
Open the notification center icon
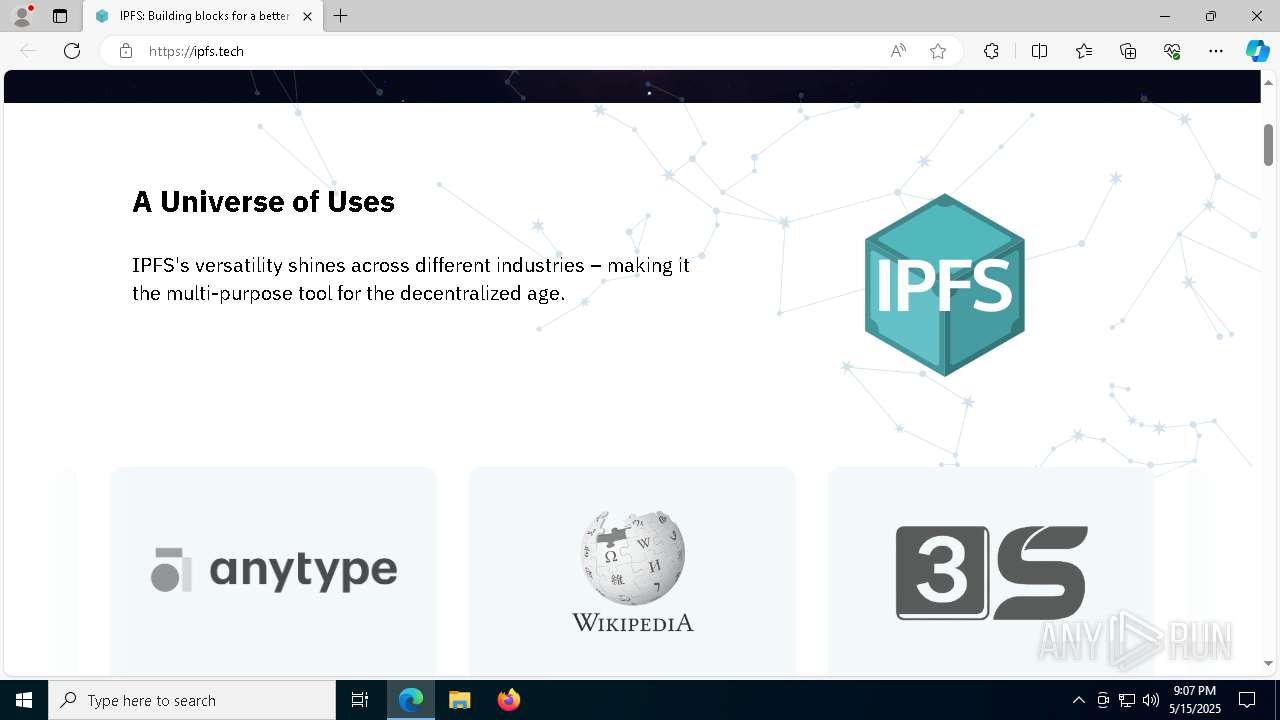[1247, 700]
